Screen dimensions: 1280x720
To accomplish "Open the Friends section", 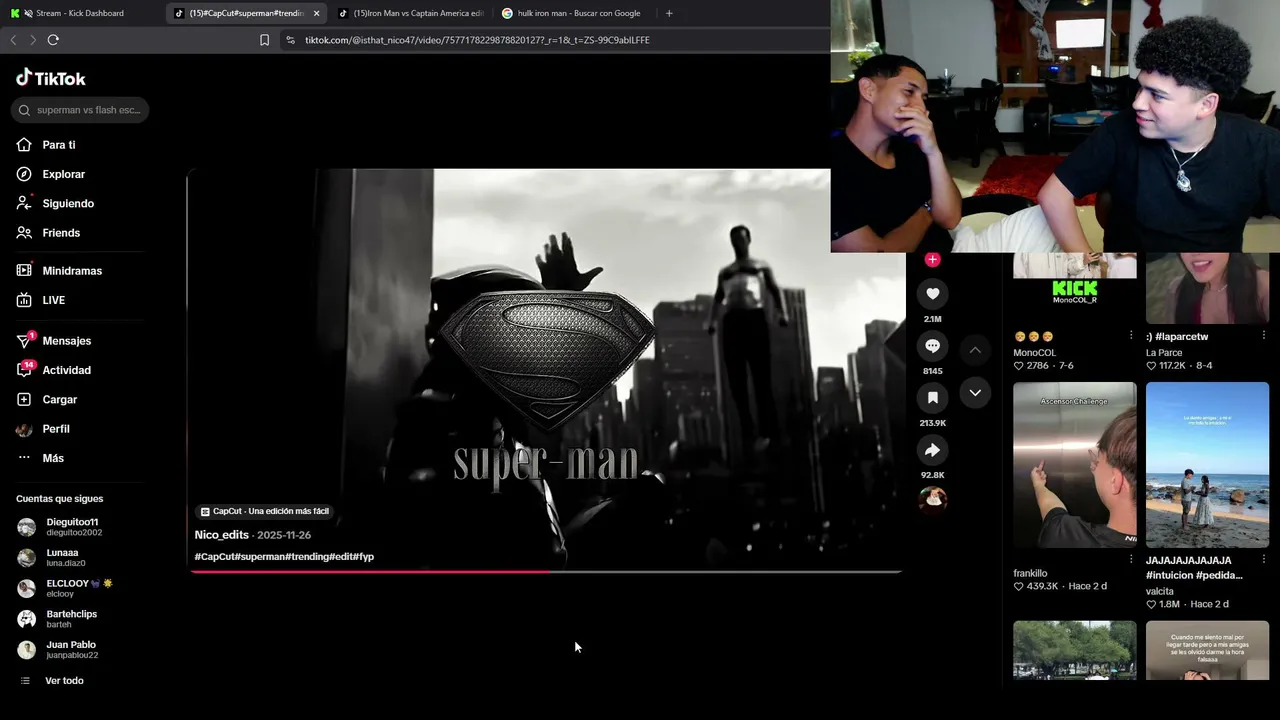I will (x=48, y=233).
